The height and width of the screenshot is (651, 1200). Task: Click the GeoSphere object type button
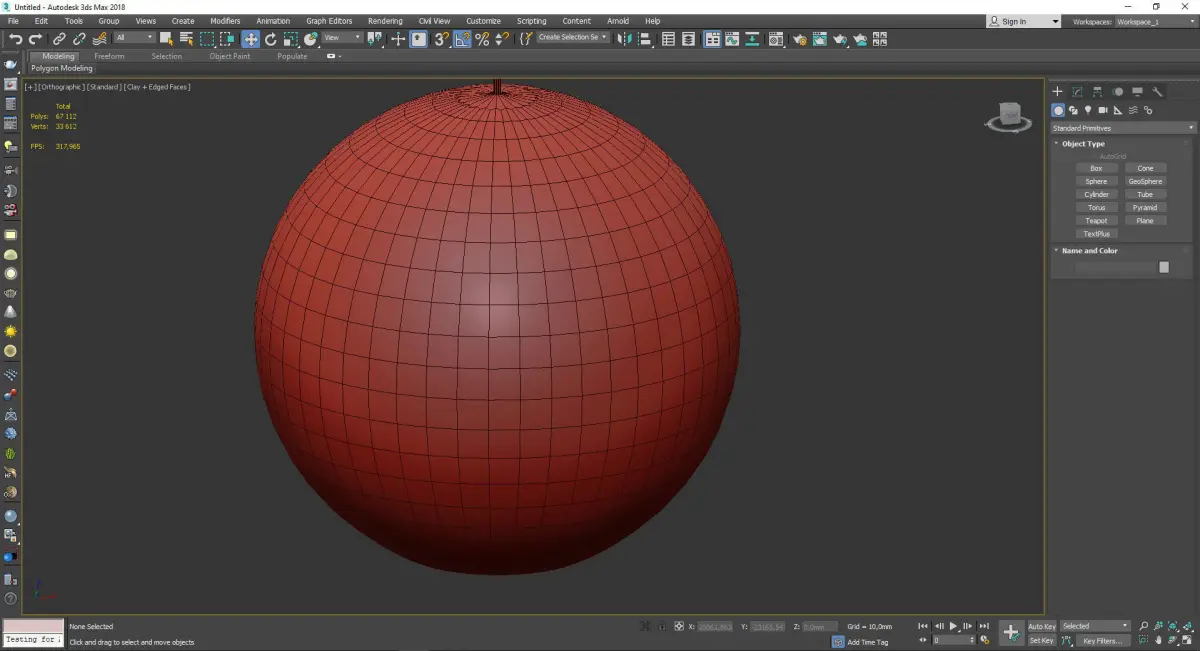point(1145,182)
